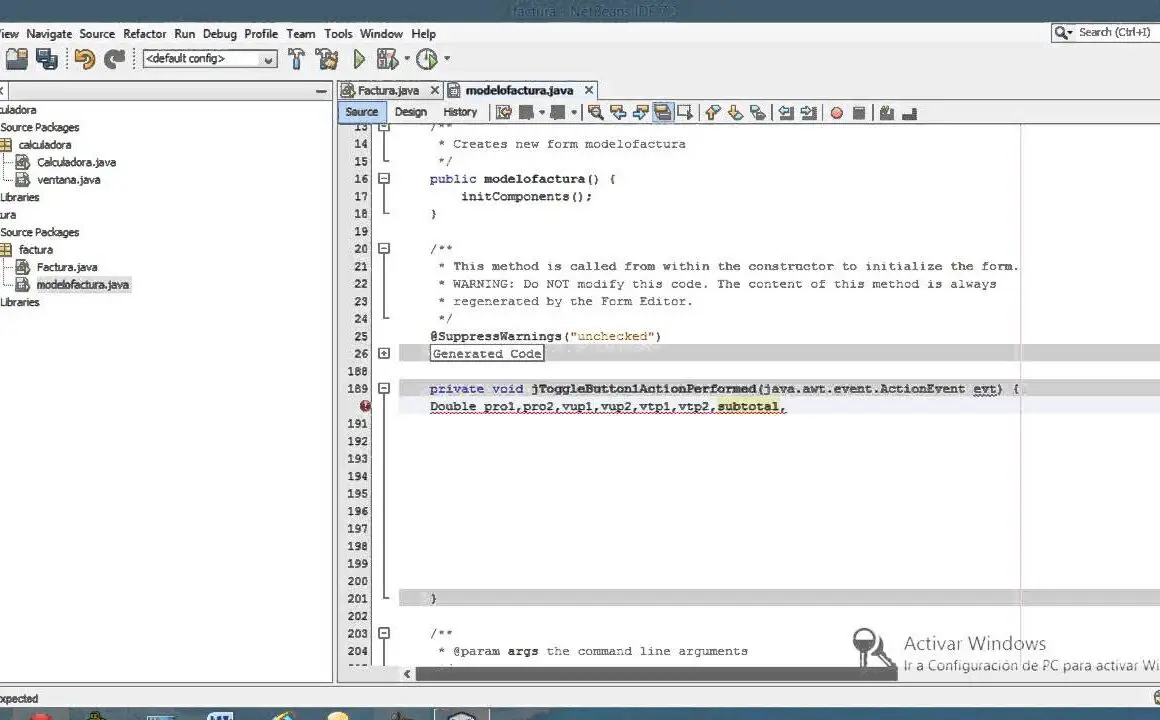Screen dimensions: 1160x720
Task: Switch to the Factura.java tab
Action: (x=388, y=90)
